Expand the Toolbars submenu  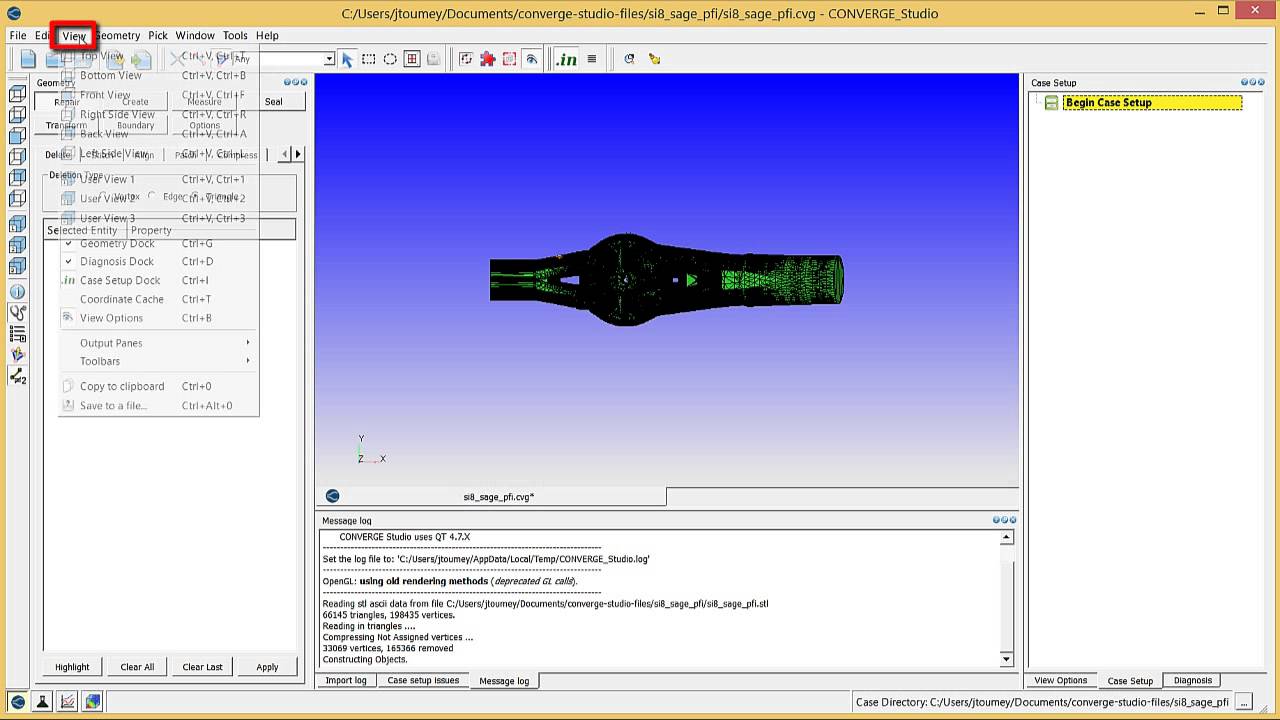click(x=158, y=361)
